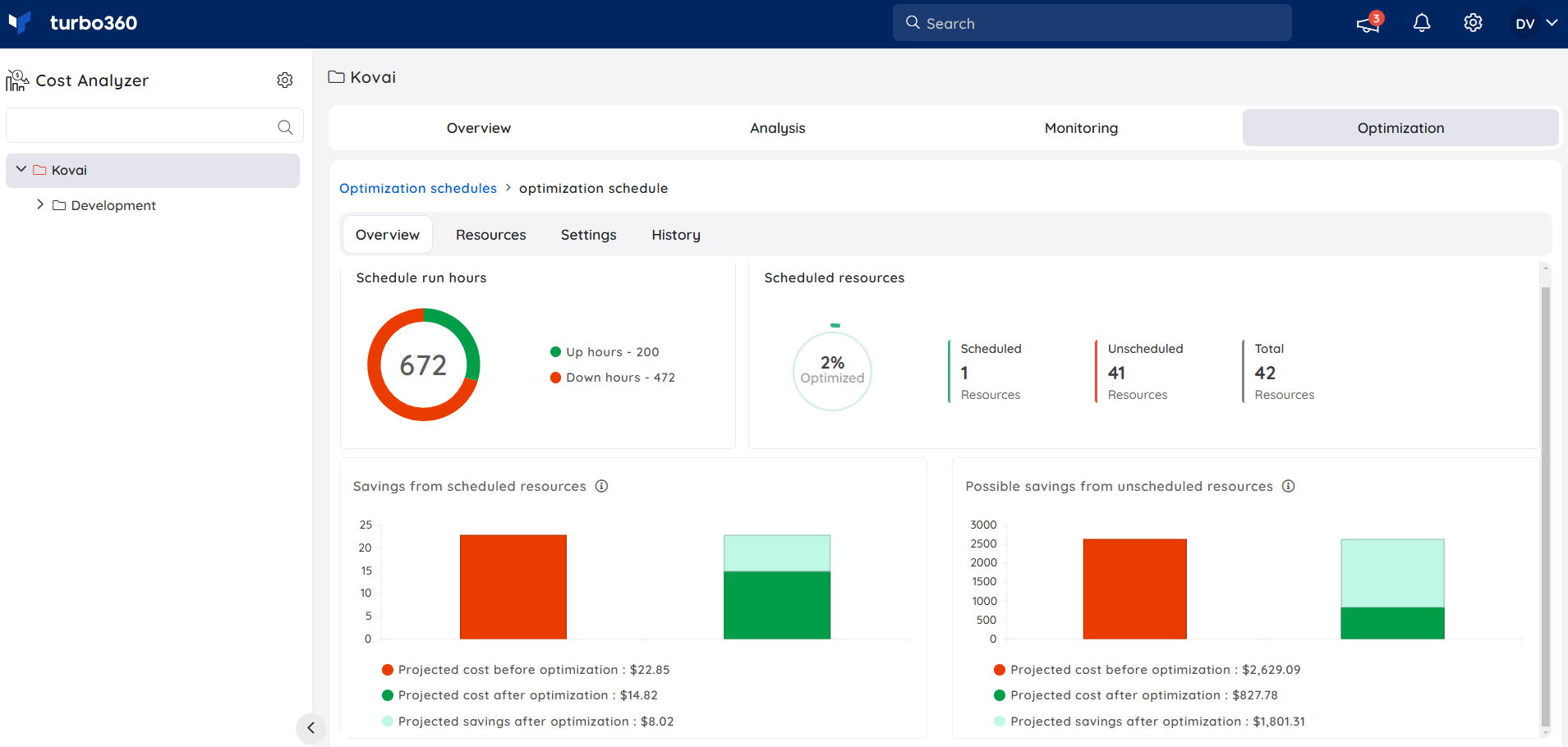Click legend 'Projected cost after optimization : $14.82'

coord(520,695)
